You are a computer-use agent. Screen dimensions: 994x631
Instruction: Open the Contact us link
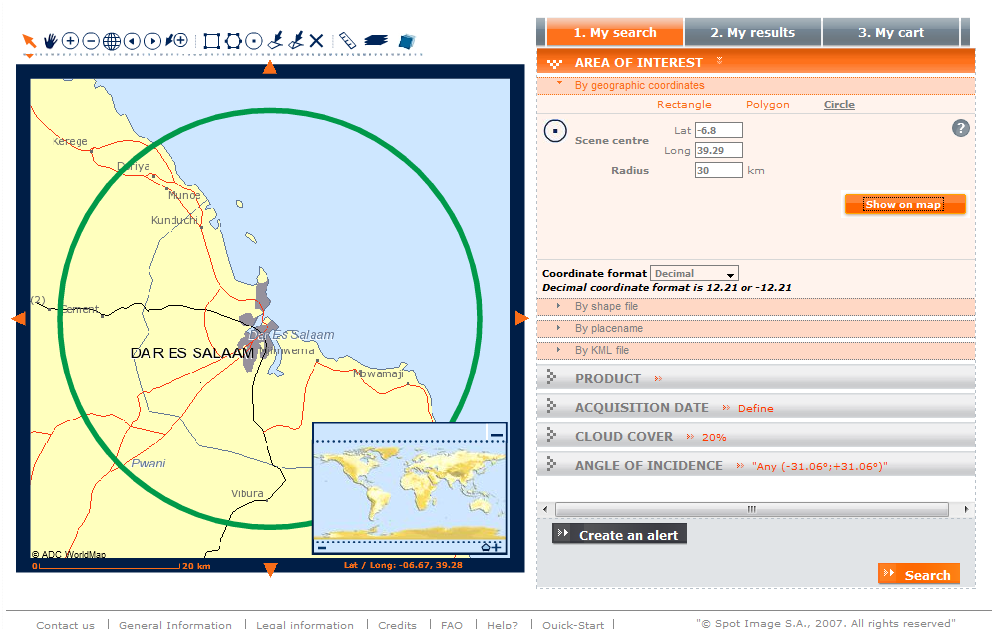click(65, 625)
